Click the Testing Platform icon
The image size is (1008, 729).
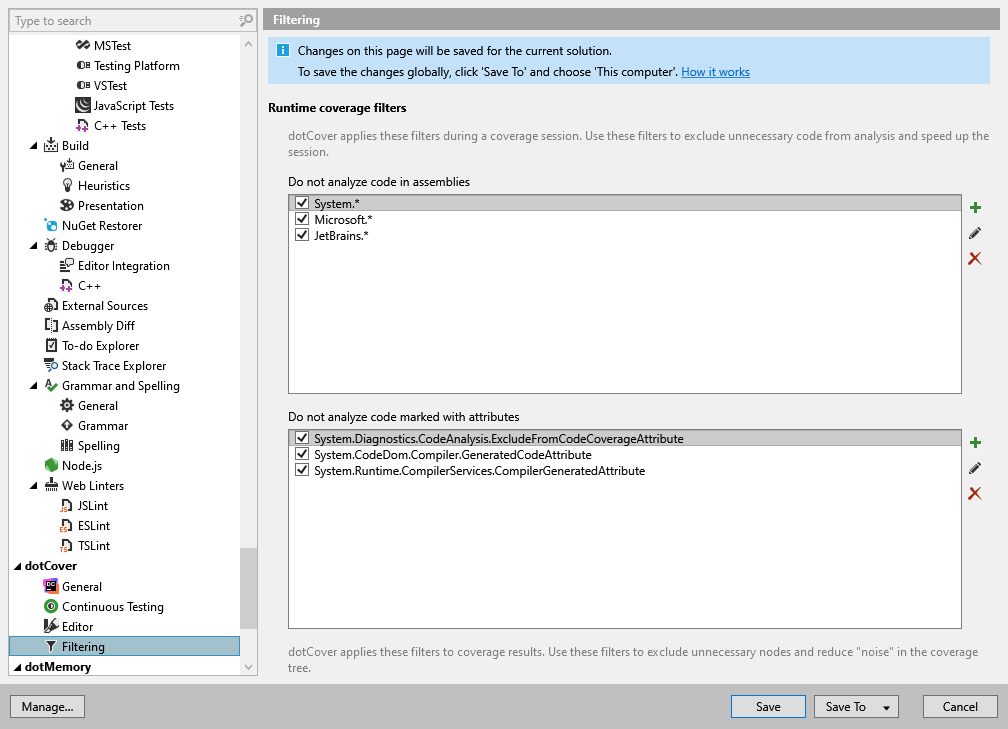83,65
